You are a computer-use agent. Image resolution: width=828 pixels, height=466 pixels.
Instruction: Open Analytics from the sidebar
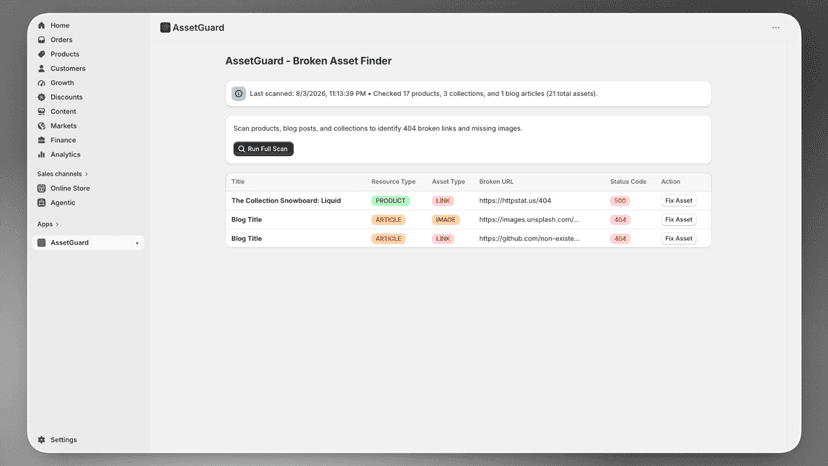(65, 154)
